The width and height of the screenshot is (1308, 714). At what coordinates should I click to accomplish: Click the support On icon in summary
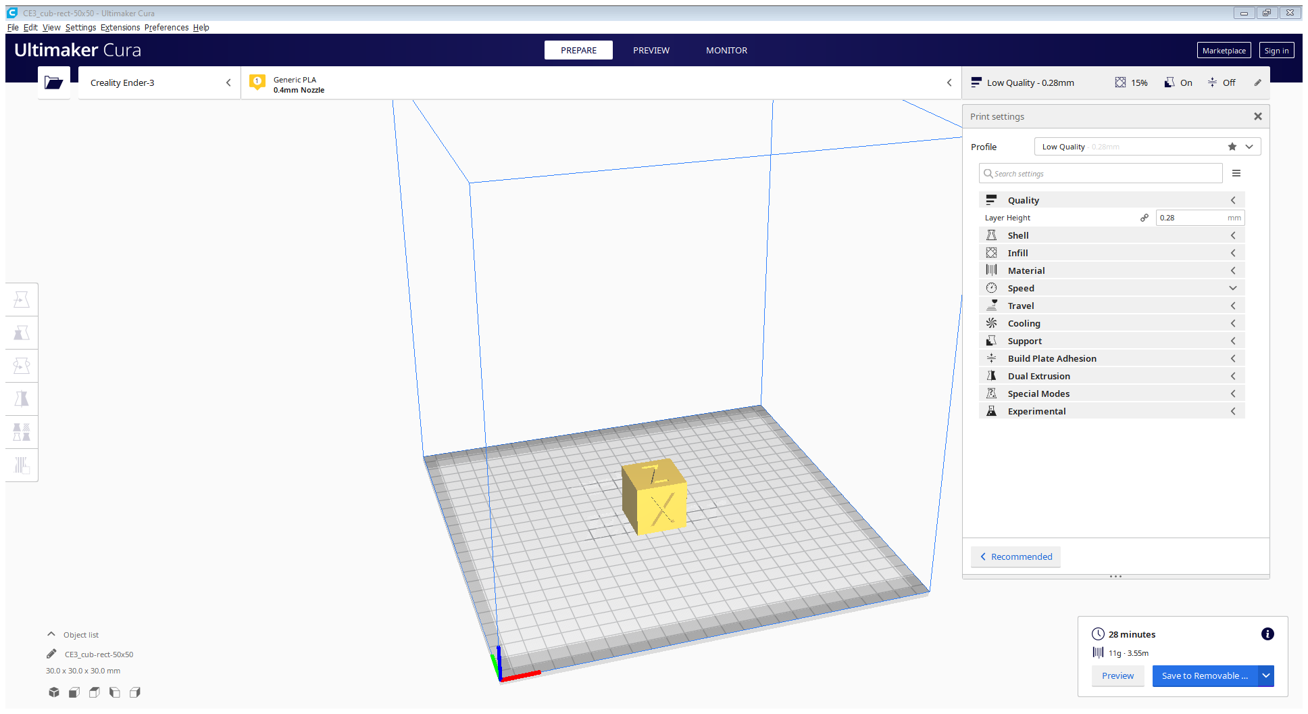click(1169, 83)
